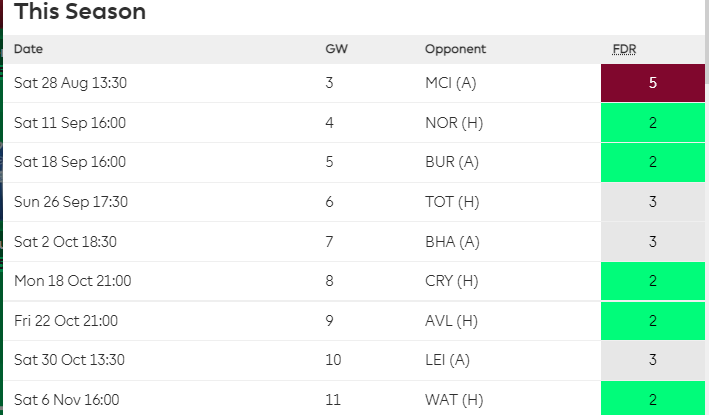Click the This Season heading
This screenshot has width=709, height=415.
point(80,12)
